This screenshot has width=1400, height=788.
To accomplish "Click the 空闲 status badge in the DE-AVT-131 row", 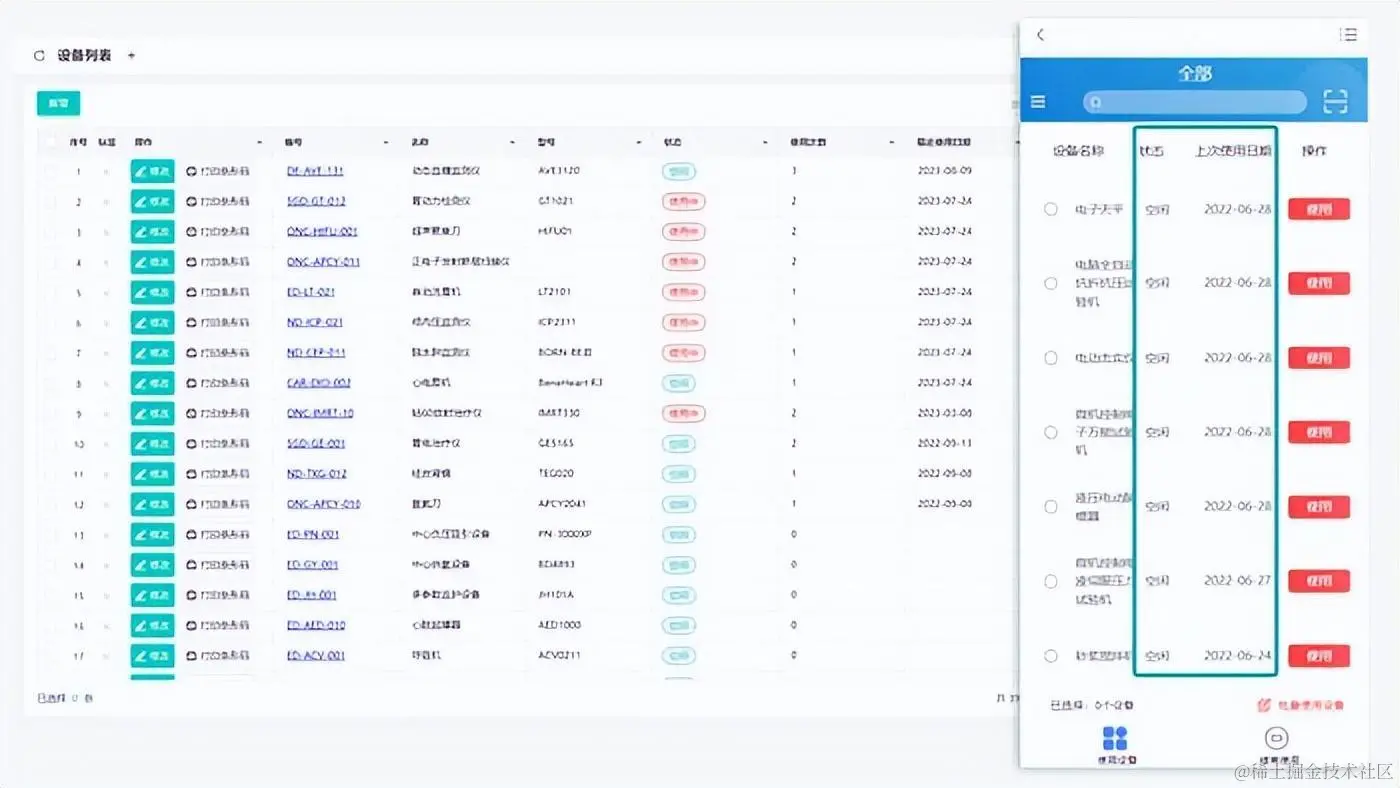I will tap(678, 171).
